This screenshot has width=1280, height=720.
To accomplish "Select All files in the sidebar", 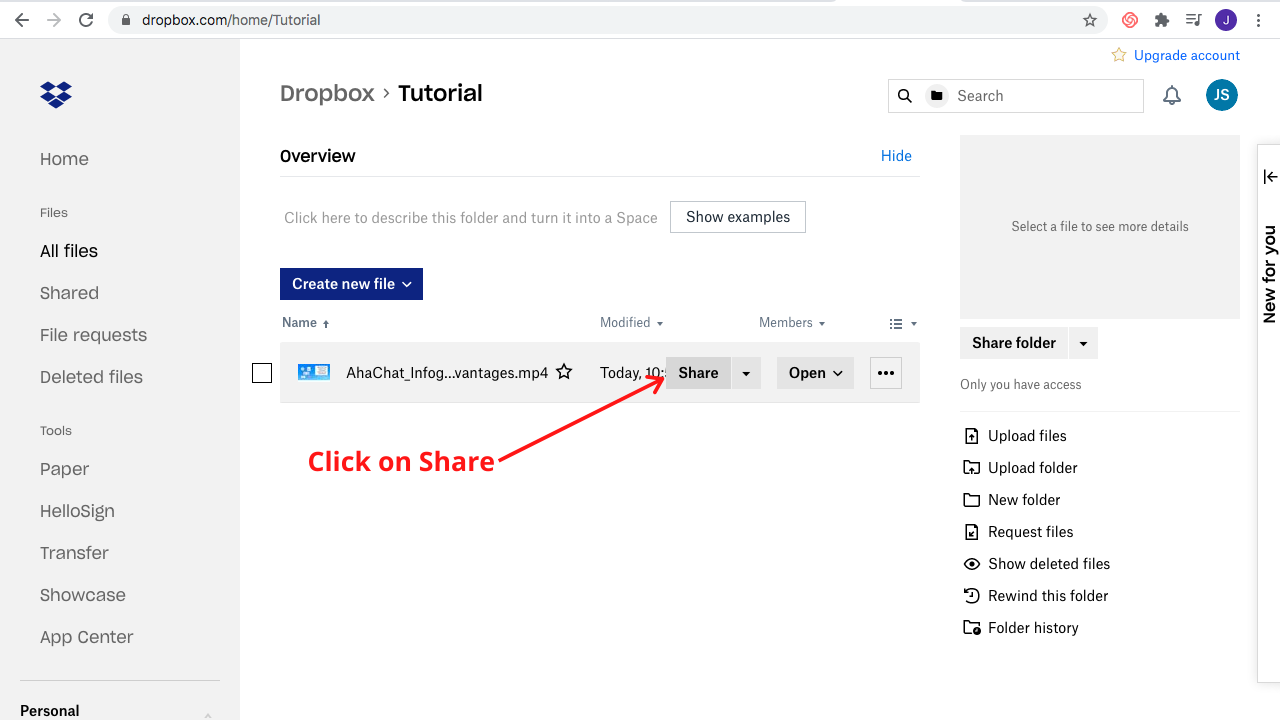I will pyautogui.click(x=69, y=251).
